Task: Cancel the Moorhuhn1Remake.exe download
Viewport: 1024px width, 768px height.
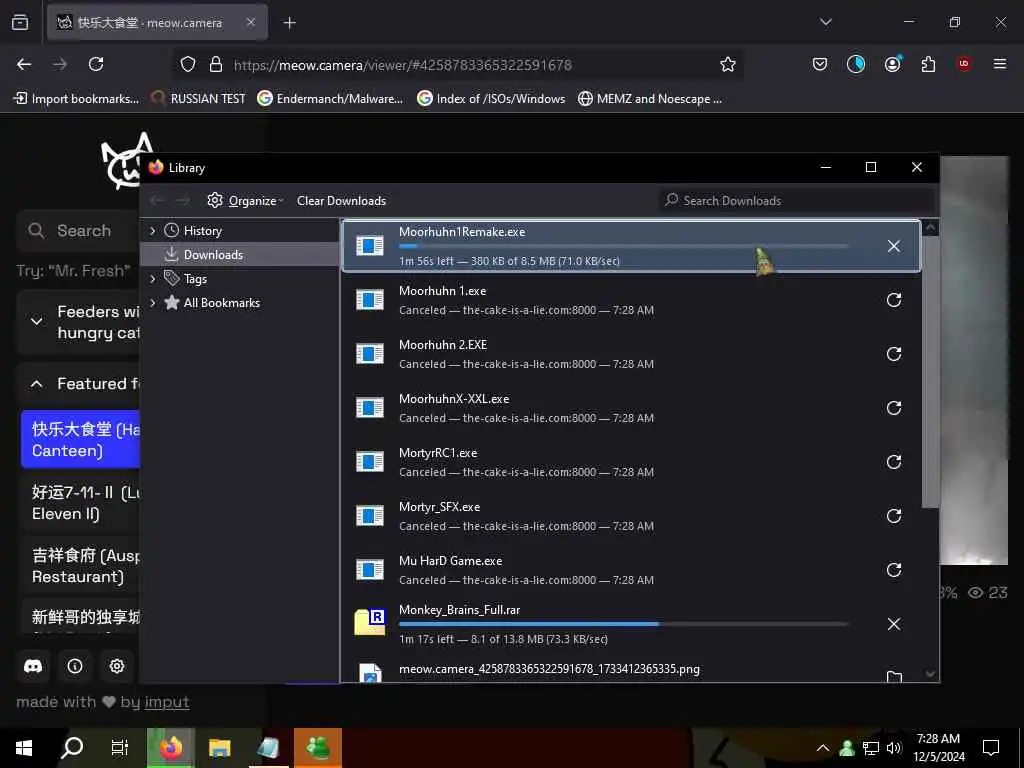Action: [x=893, y=246]
